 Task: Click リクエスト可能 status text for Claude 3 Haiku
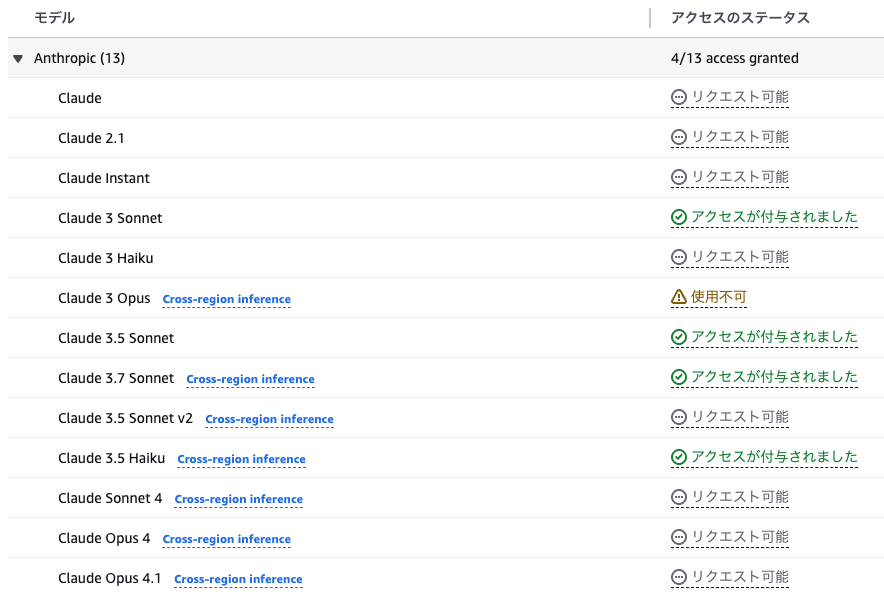[x=740, y=258]
